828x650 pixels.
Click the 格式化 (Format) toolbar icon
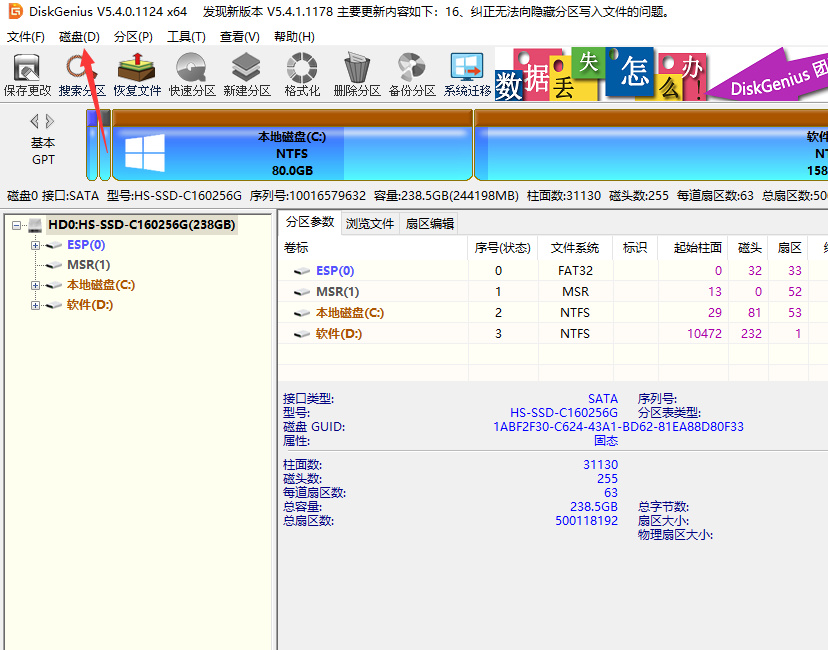pyautogui.click(x=301, y=75)
